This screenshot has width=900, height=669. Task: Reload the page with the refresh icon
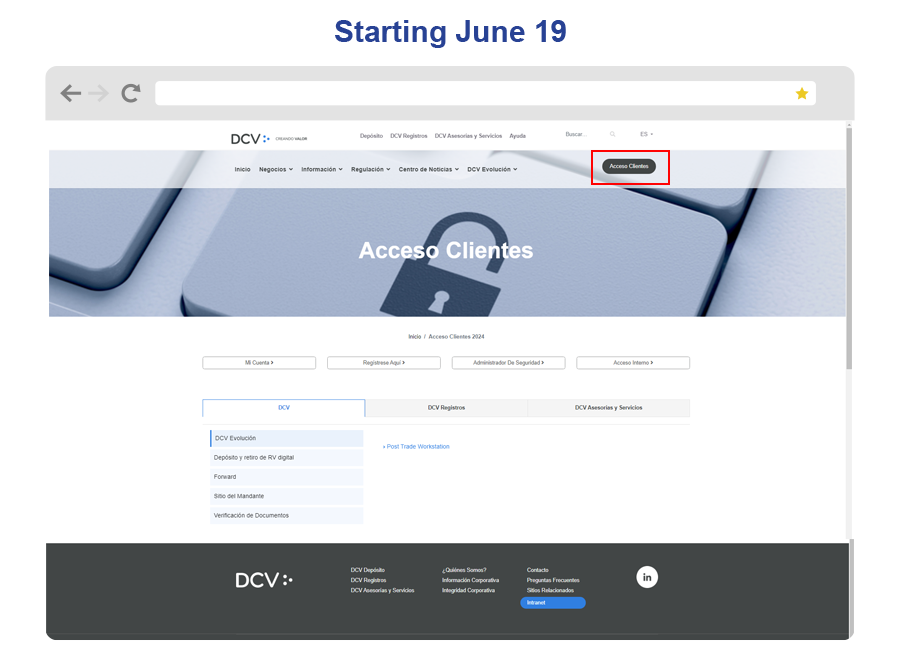pyautogui.click(x=131, y=93)
